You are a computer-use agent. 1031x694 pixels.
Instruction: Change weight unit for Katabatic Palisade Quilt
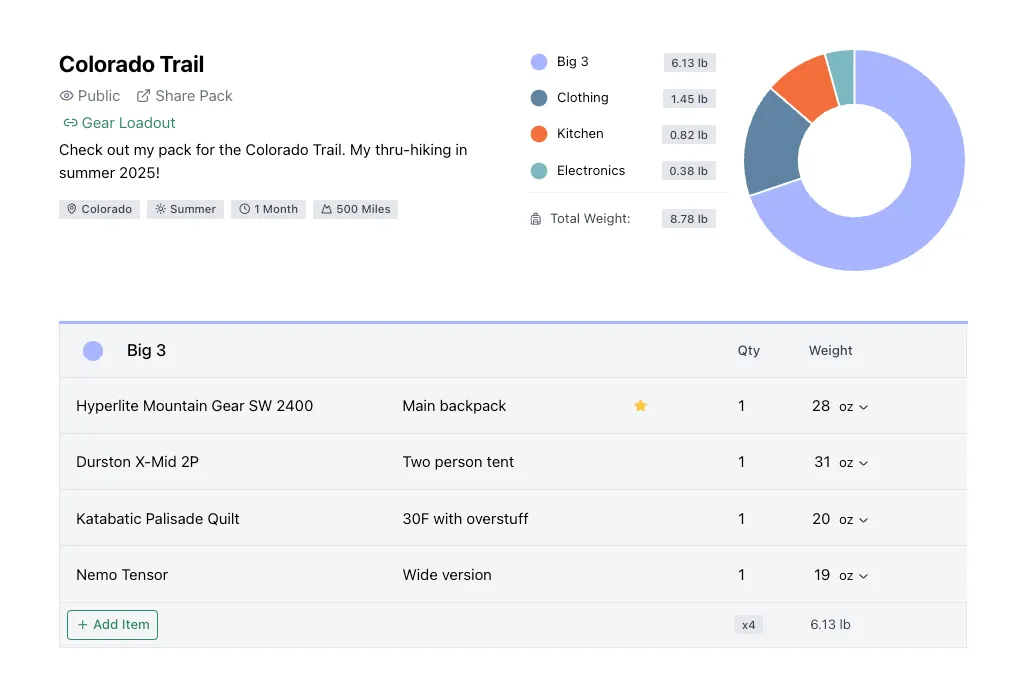point(853,520)
